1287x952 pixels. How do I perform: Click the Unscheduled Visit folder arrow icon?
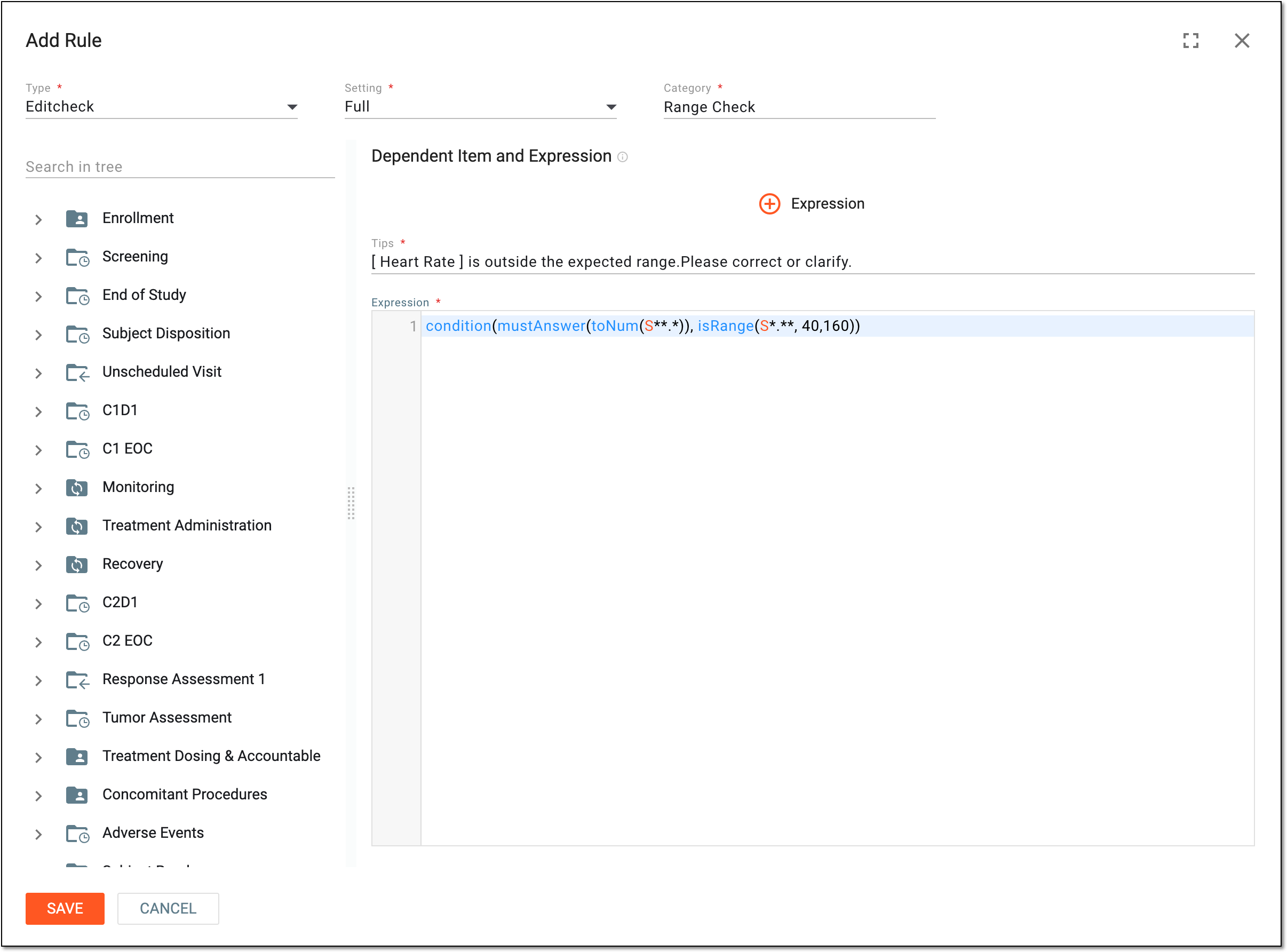pyautogui.click(x=77, y=372)
